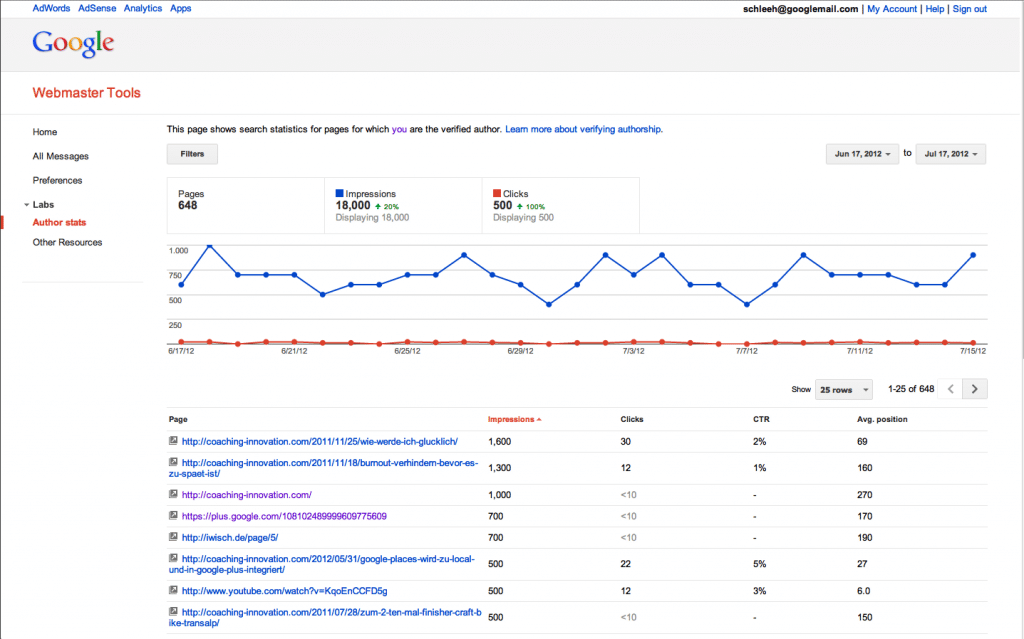Select All Messages in the sidebar

click(x=61, y=156)
